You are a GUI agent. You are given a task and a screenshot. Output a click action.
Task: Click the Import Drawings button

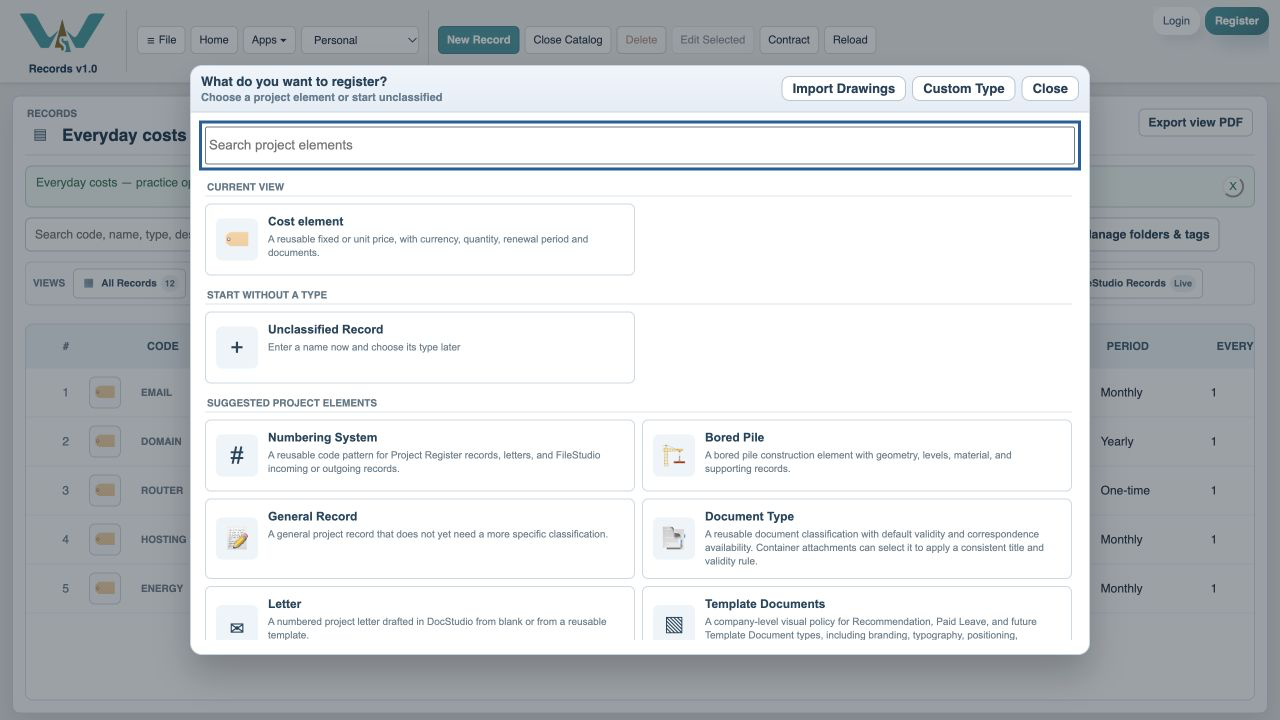pyautogui.click(x=844, y=88)
